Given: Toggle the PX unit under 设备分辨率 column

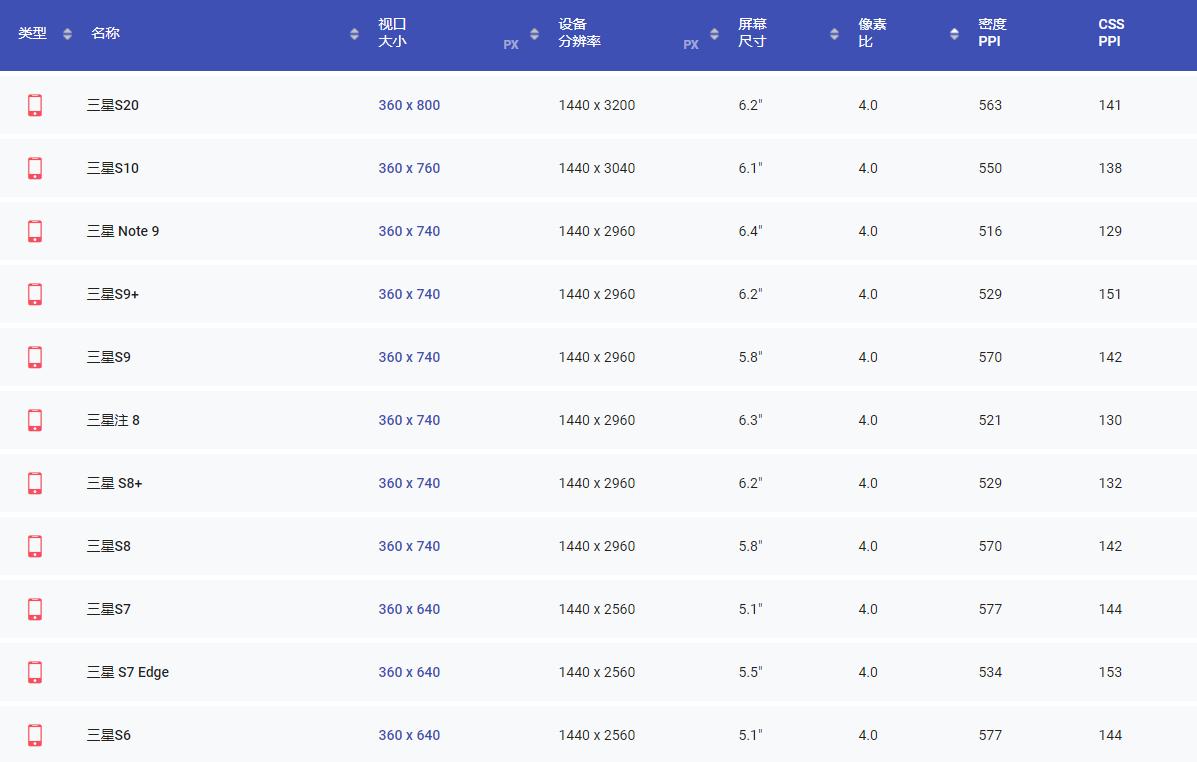Looking at the screenshot, I should tap(690, 44).
